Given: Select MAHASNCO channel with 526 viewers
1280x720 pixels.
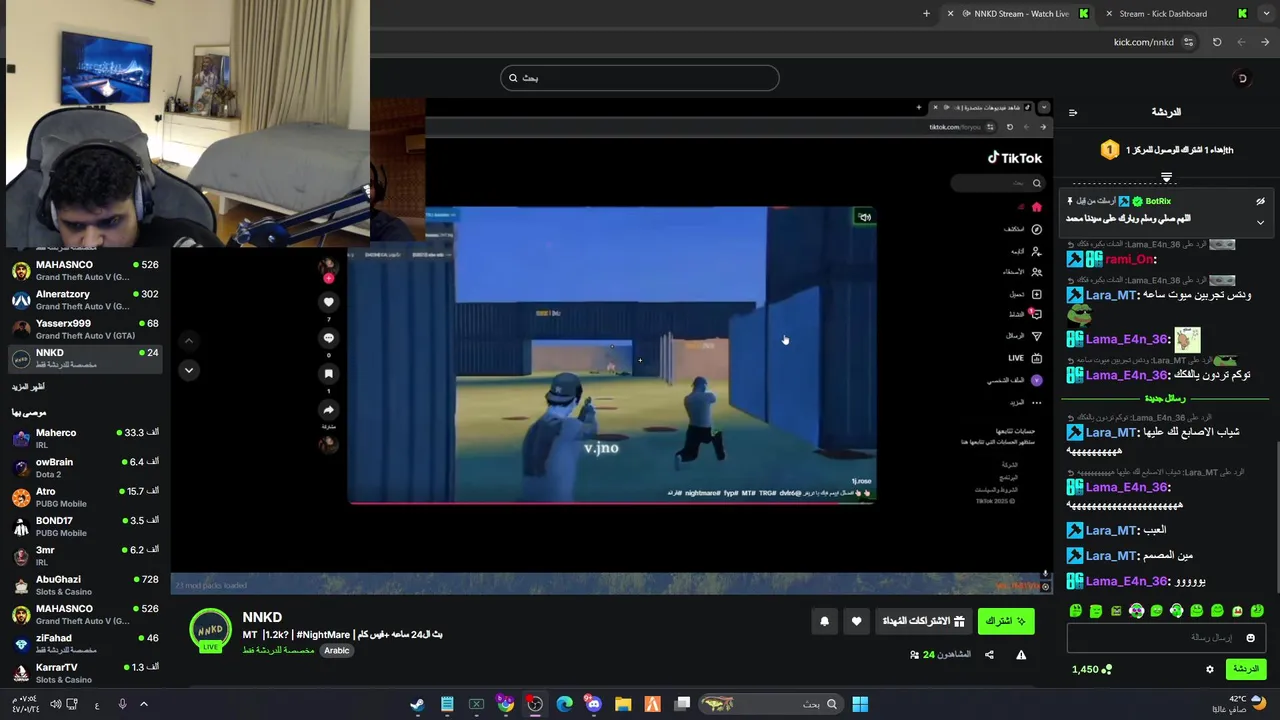Looking at the screenshot, I should [85, 271].
